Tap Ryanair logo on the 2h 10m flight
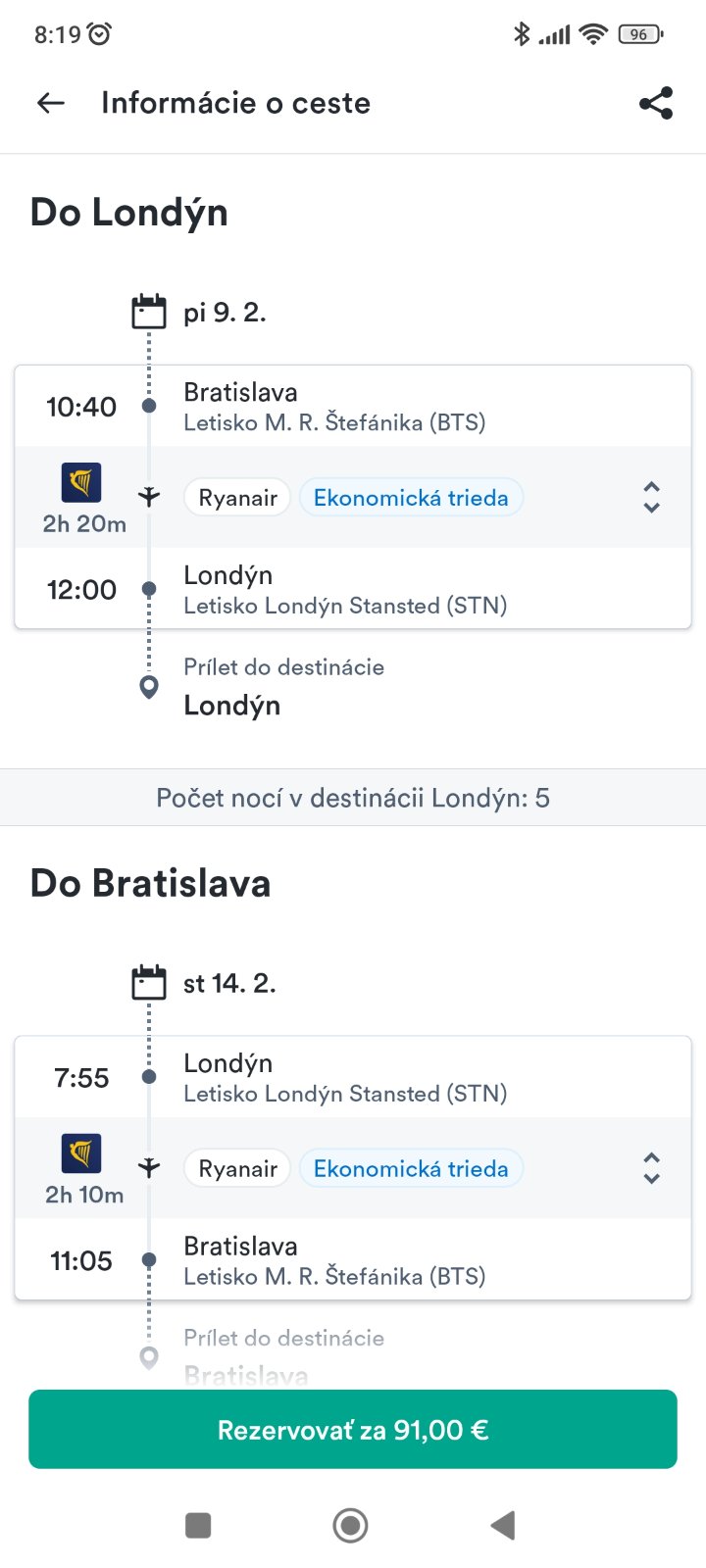The width and height of the screenshot is (706, 1568). (x=81, y=1153)
